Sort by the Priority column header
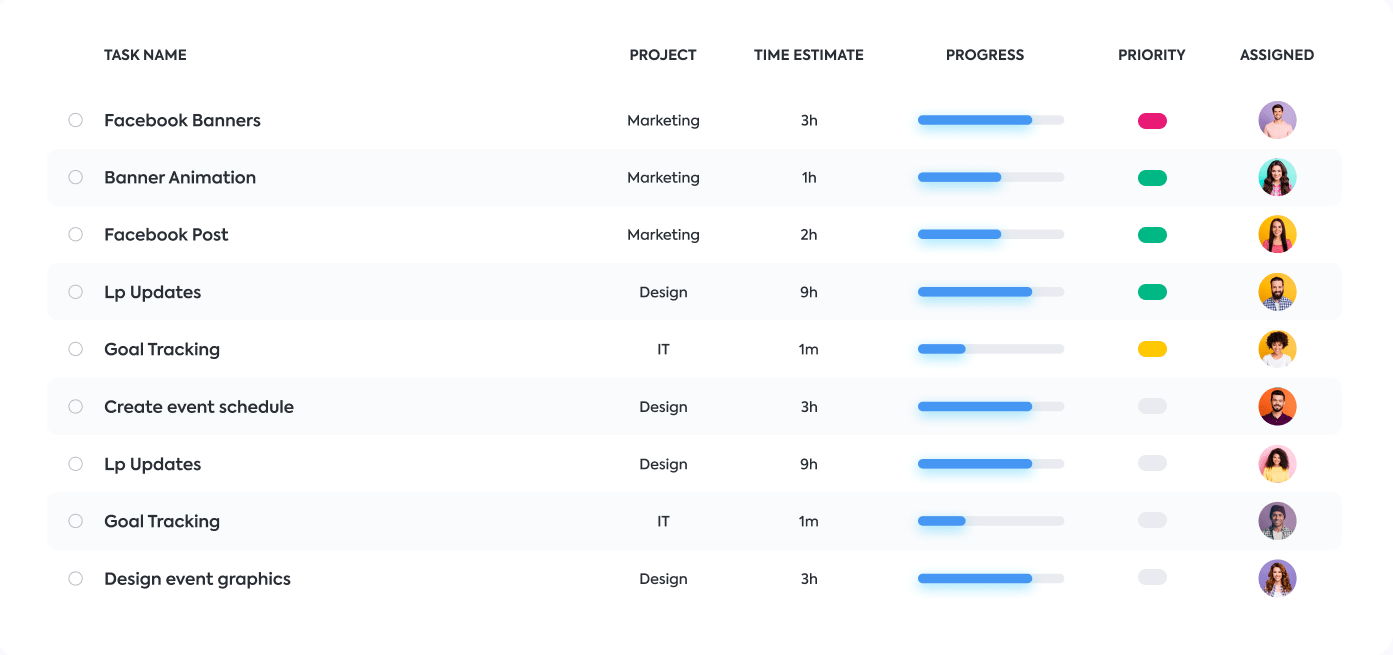Screen dimensions: 1393x655 pyautogui.click(x=1151, y=55)
